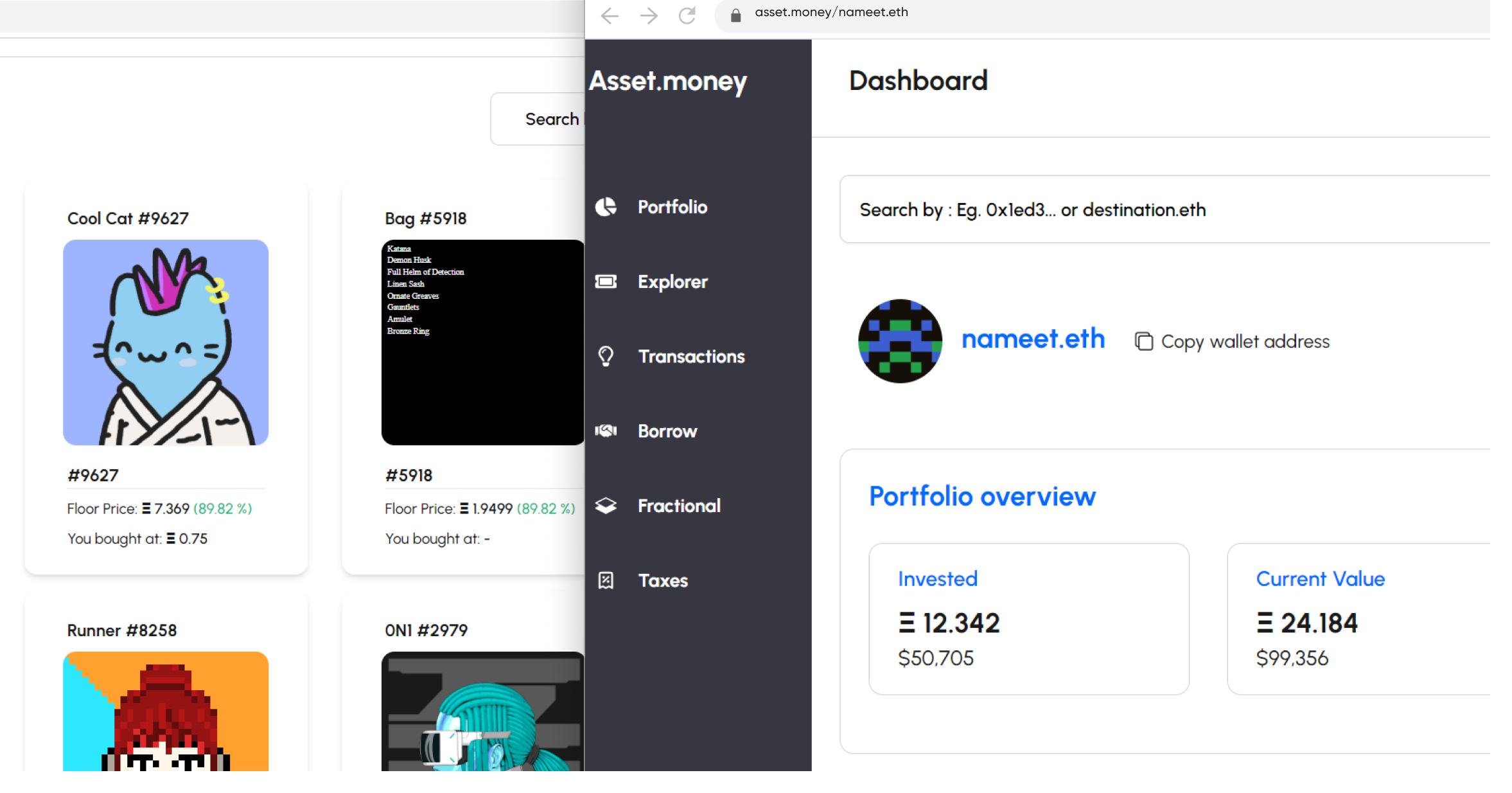
Task: Click the Cool Cat #9627 title
Action: coord(128,218)
